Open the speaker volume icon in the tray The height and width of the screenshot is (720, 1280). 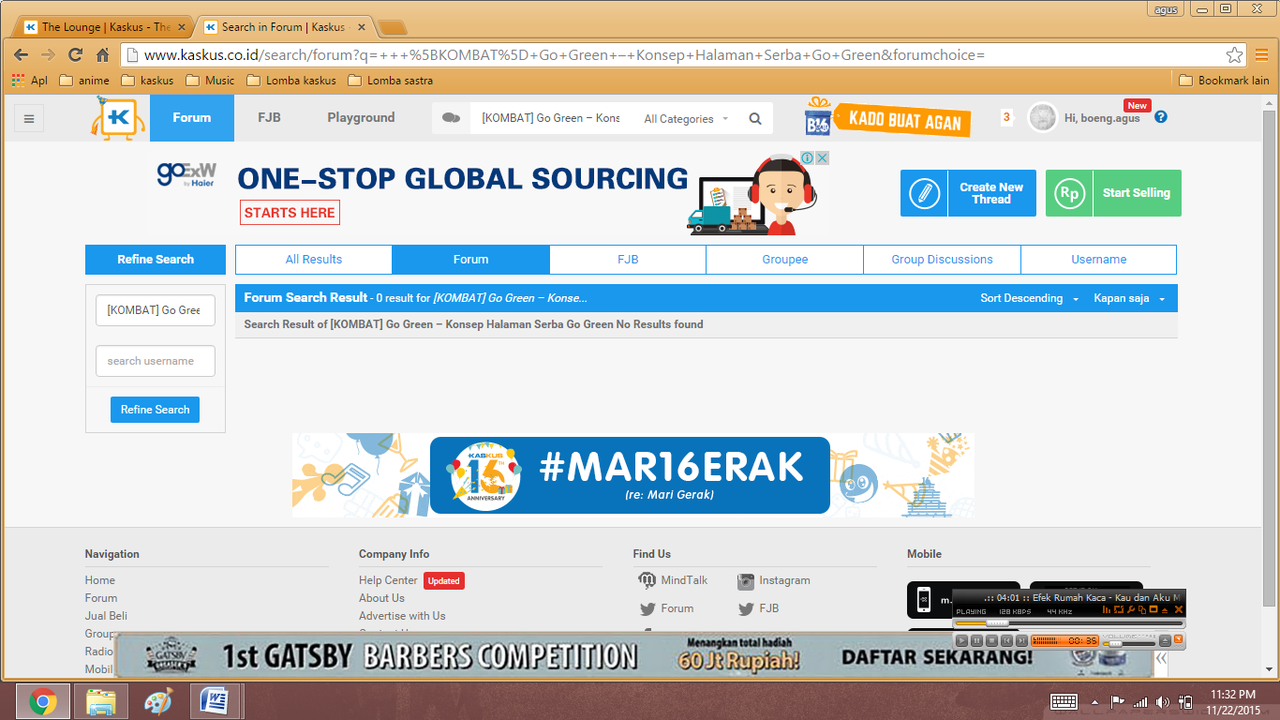tap(1161, 702)
